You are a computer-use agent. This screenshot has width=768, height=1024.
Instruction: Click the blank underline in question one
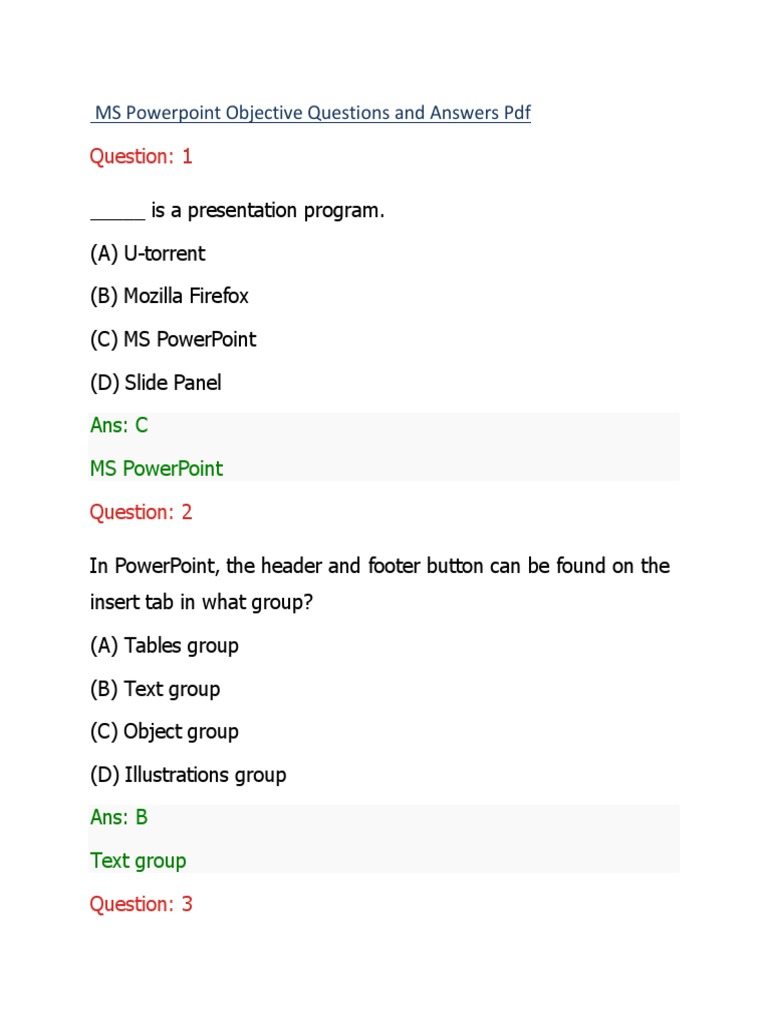point(117,212)
